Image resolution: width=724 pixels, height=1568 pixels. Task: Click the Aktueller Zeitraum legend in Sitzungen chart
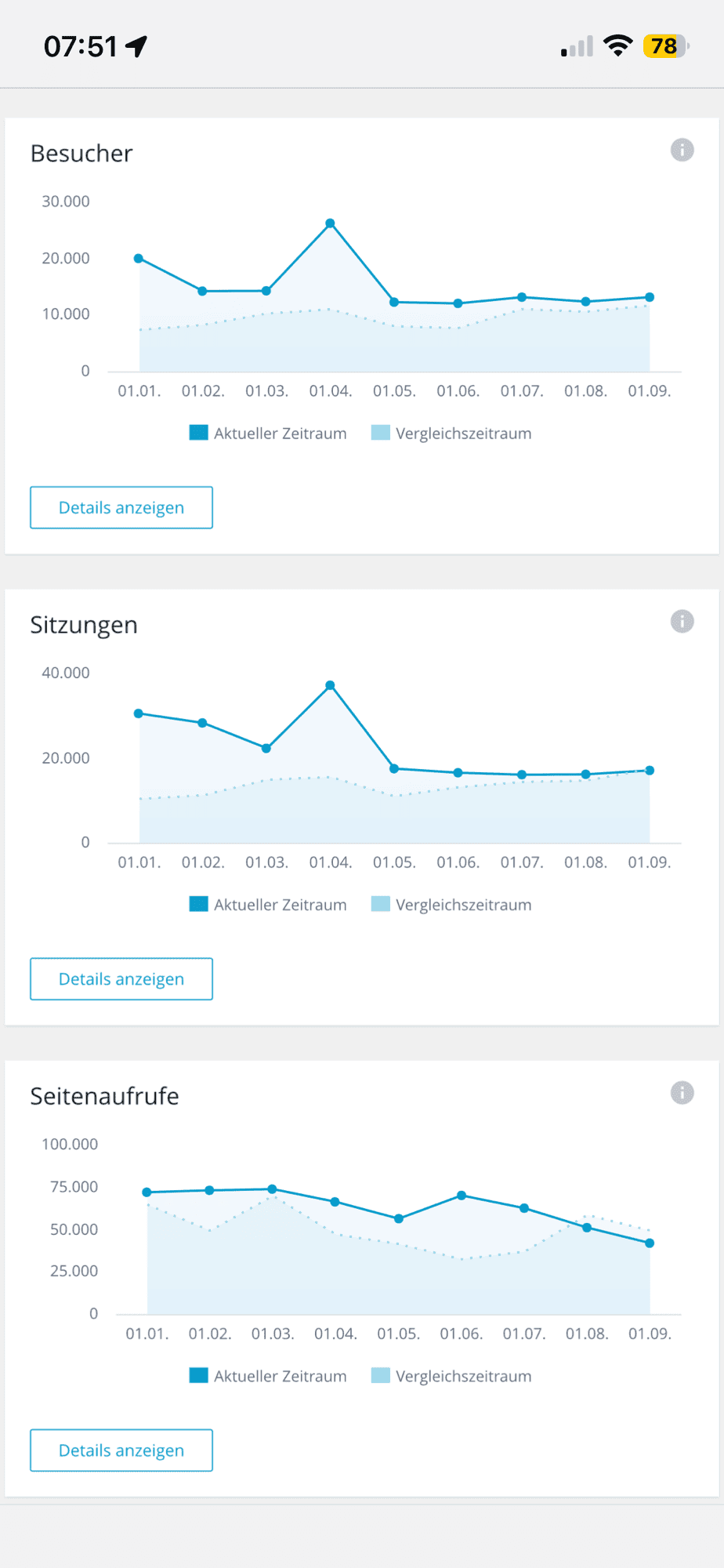coord(269,904)
